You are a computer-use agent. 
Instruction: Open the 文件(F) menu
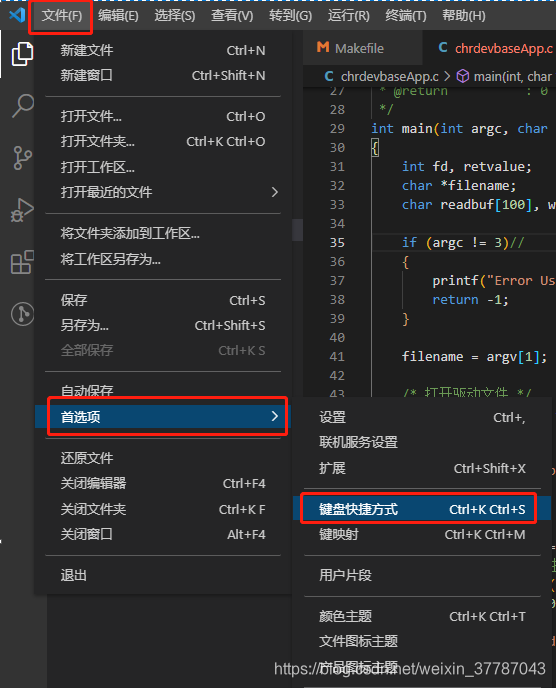[61, 16]
